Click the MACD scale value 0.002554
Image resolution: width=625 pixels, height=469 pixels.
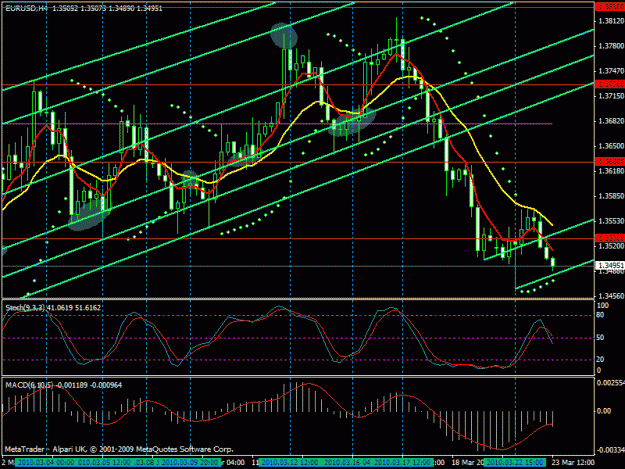coord(611,383)
